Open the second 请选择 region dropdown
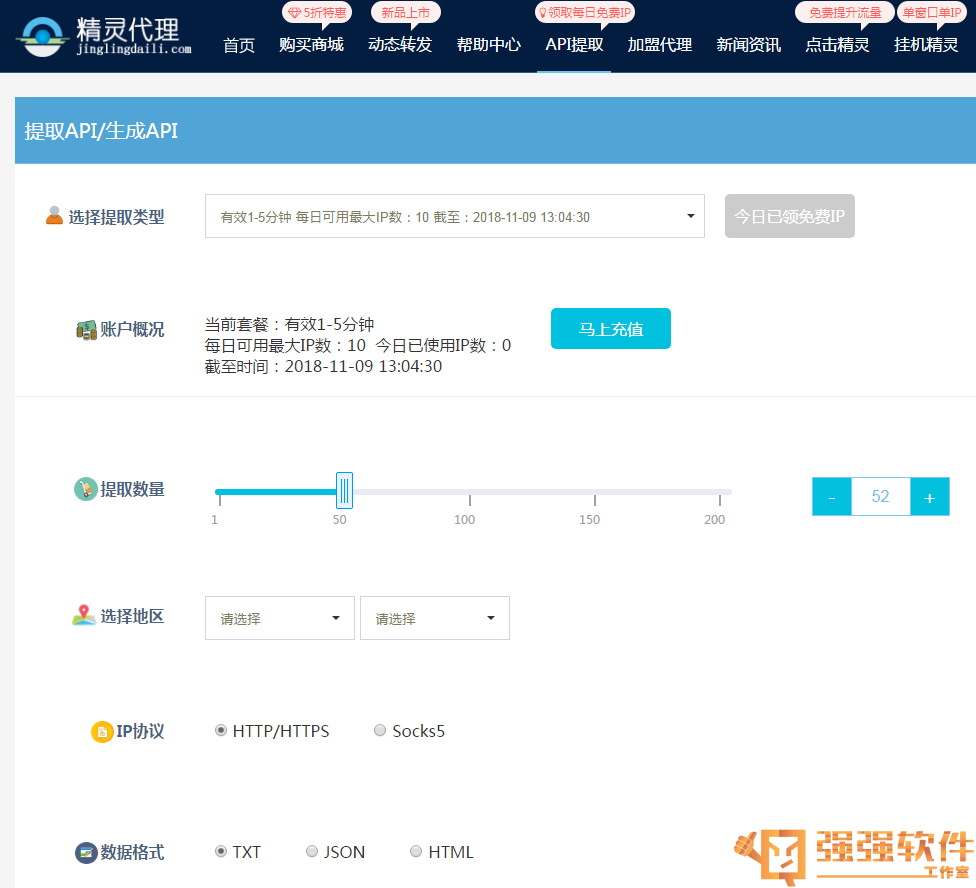Image resolution: width=976 pixels, height=888 pixels. click(434, 618)
